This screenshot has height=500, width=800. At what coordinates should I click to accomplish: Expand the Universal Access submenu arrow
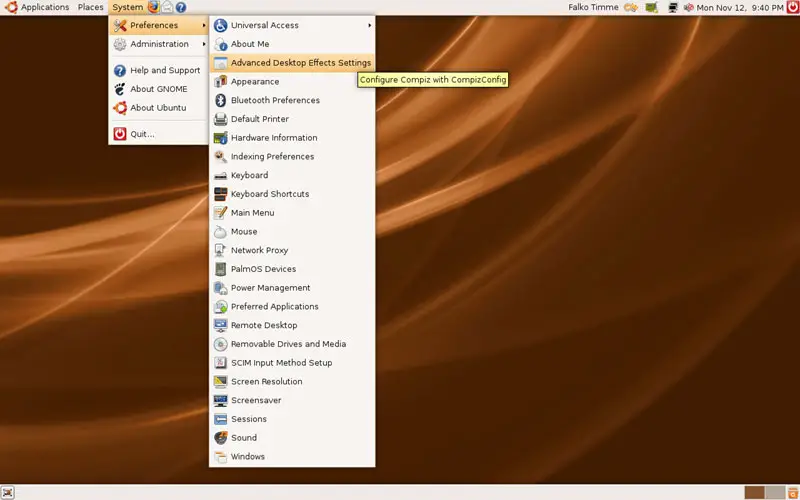coord(369,25)
